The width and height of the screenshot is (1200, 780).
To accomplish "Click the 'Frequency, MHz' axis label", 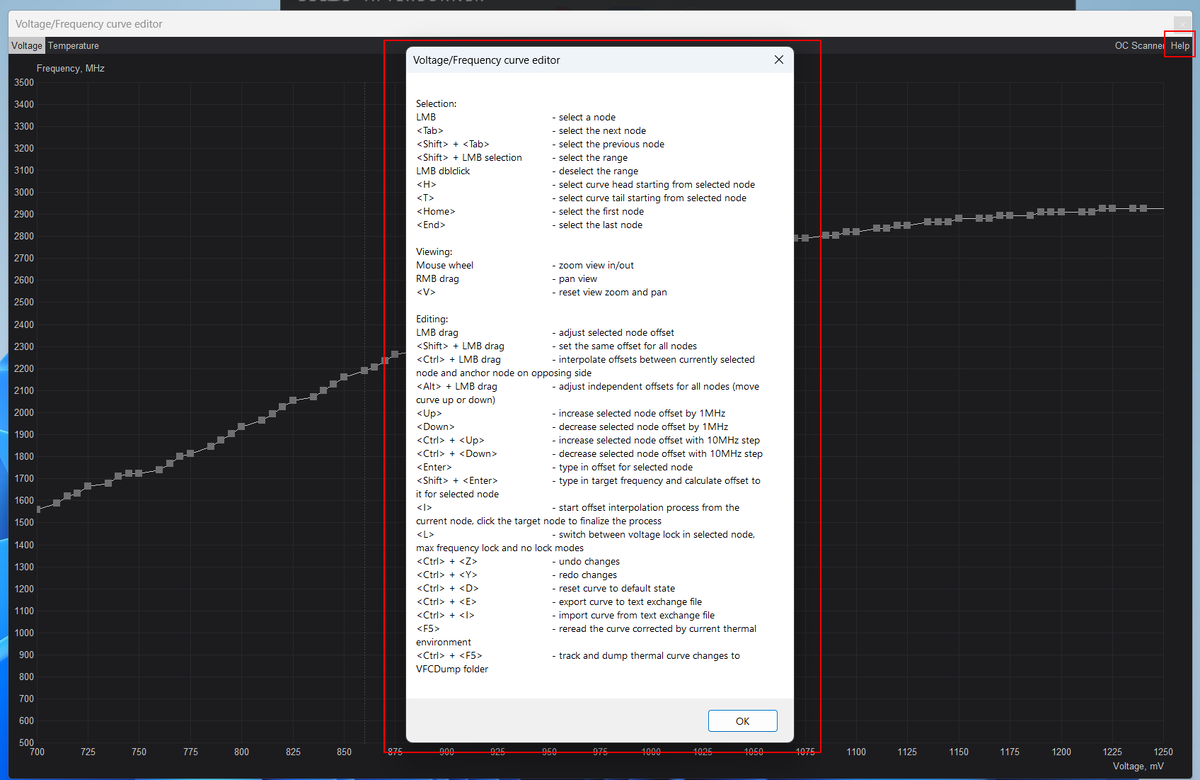I will (x=71, y=69).
